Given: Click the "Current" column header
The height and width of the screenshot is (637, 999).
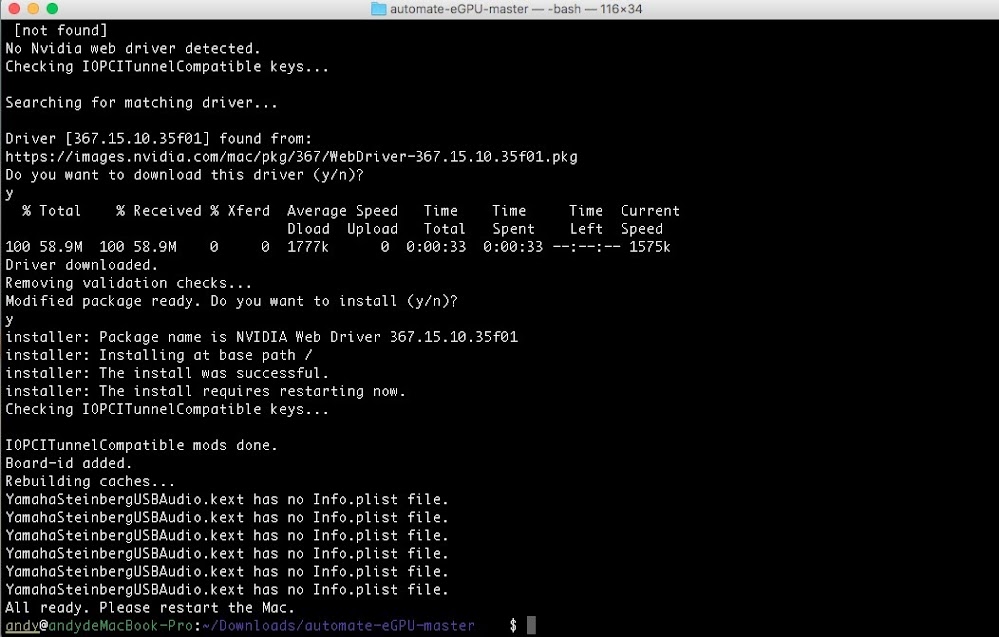Looking at the screenshot, I should [650, 211].
